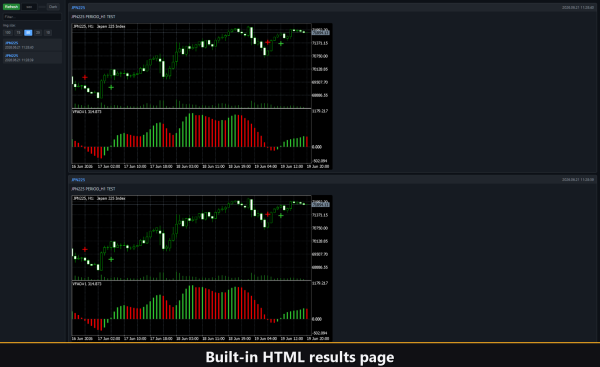Click JPN225 link in first result header
600x367 pixels.
(78, 8)
